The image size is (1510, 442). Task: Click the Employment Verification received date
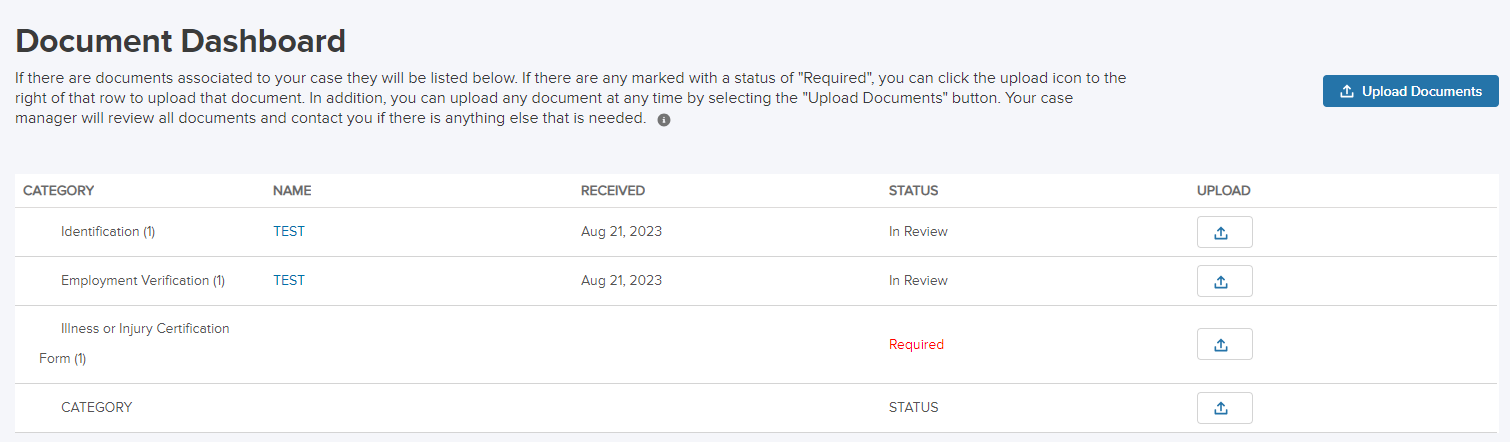click(621, 280)
